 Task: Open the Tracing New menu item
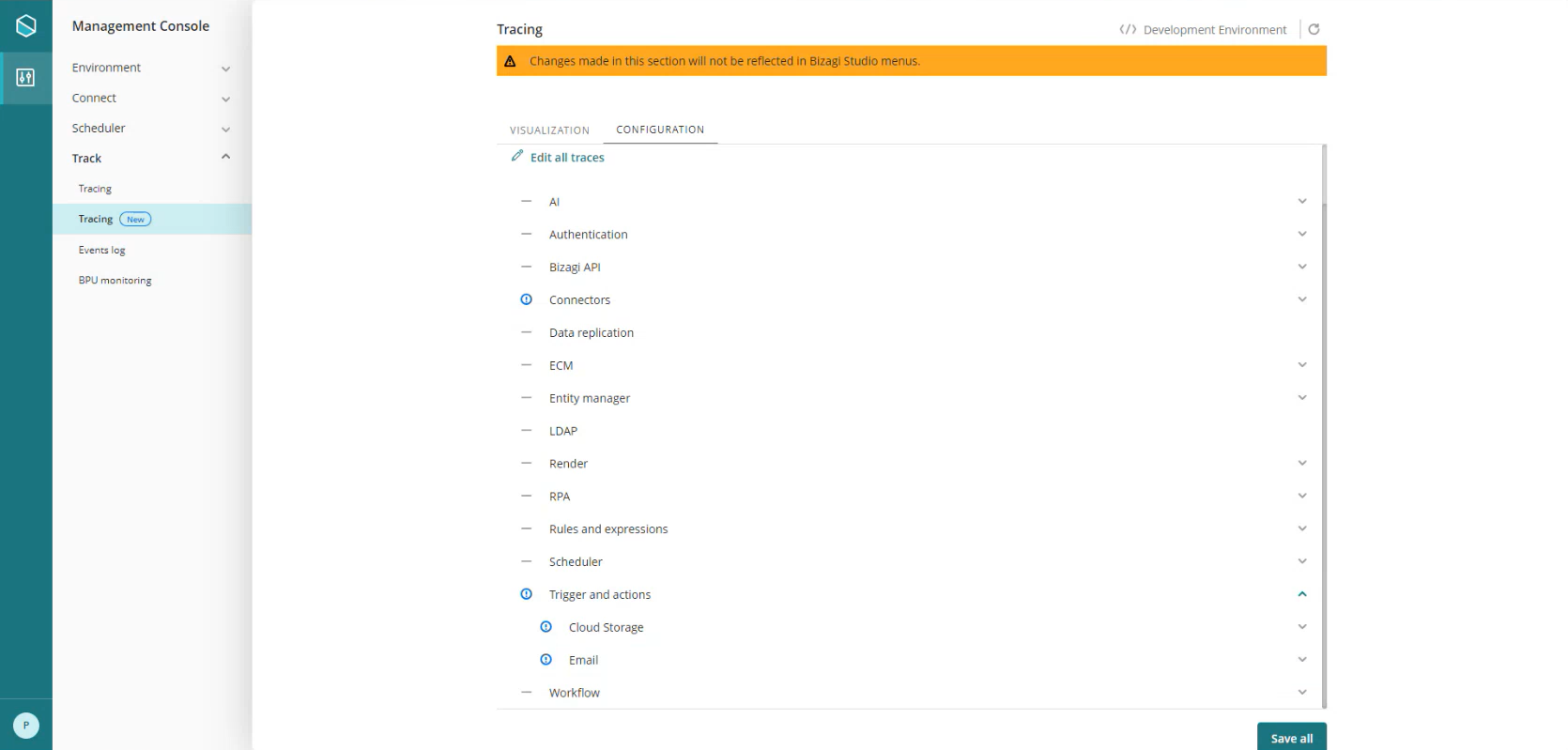click(152, 219)
